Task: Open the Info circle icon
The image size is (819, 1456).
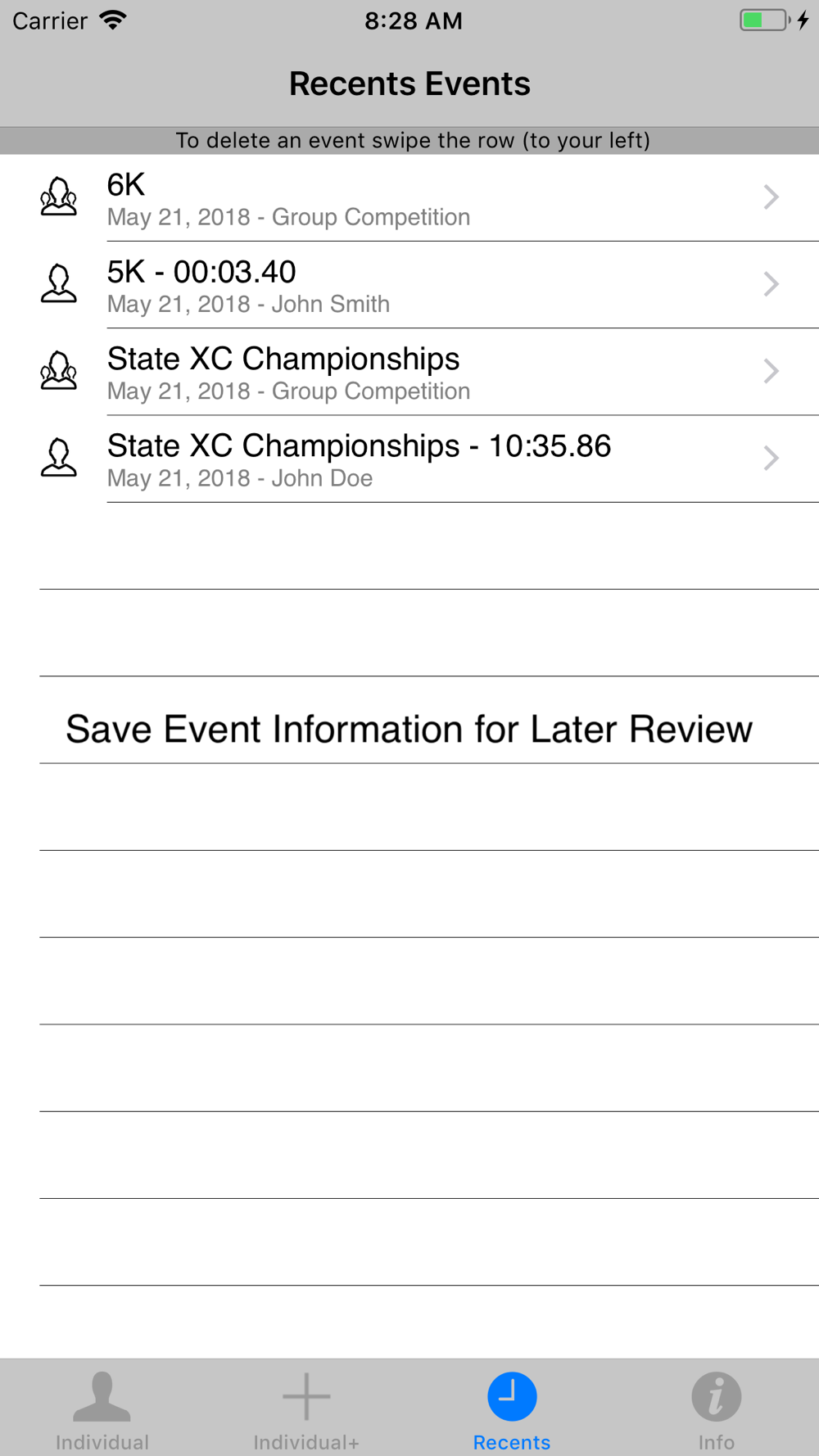Action: [717, 1396]
